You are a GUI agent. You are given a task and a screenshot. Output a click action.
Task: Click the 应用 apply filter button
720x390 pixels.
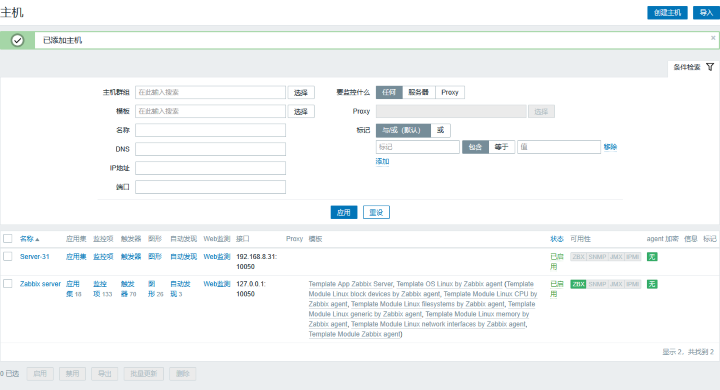[x=343, y=212]
